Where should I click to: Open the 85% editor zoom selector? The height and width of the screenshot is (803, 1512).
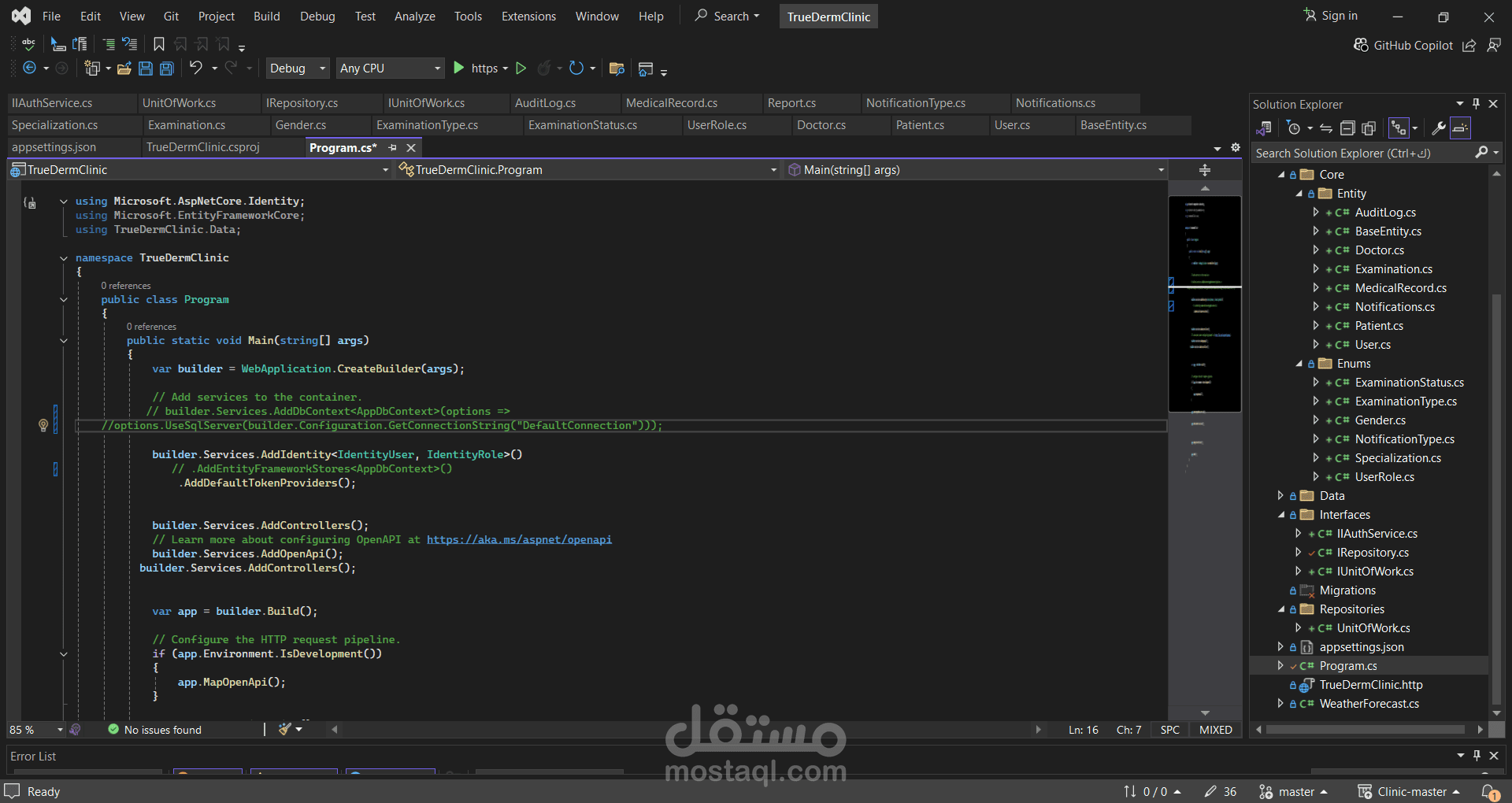tap(35, 730)
